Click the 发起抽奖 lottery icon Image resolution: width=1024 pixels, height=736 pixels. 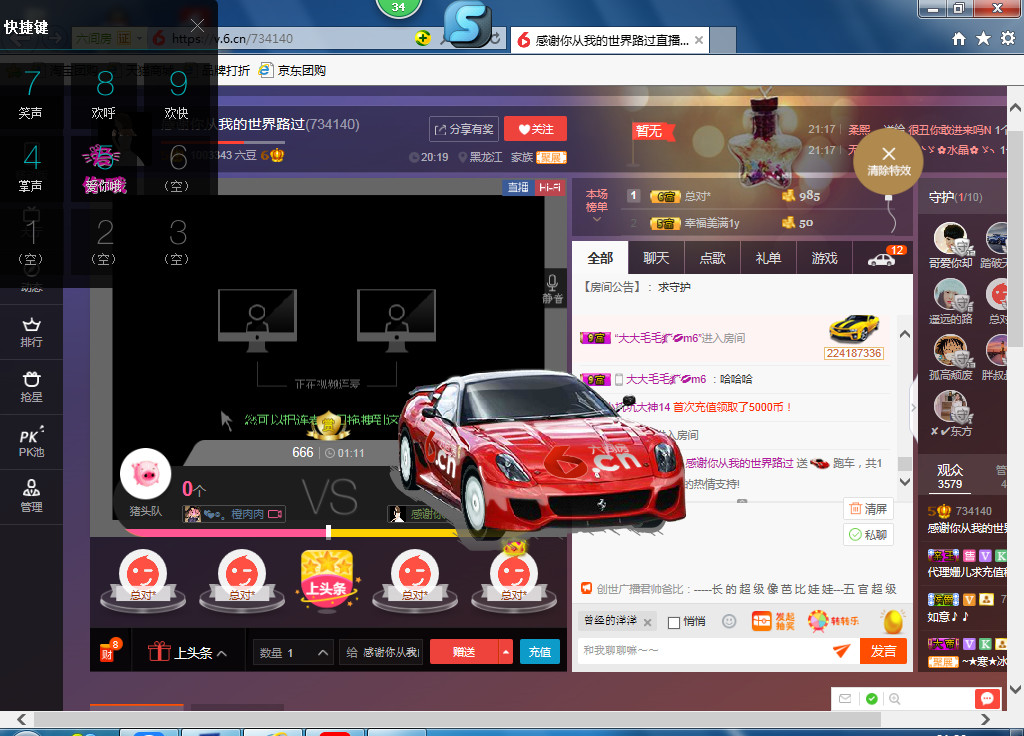coord(773,621)
